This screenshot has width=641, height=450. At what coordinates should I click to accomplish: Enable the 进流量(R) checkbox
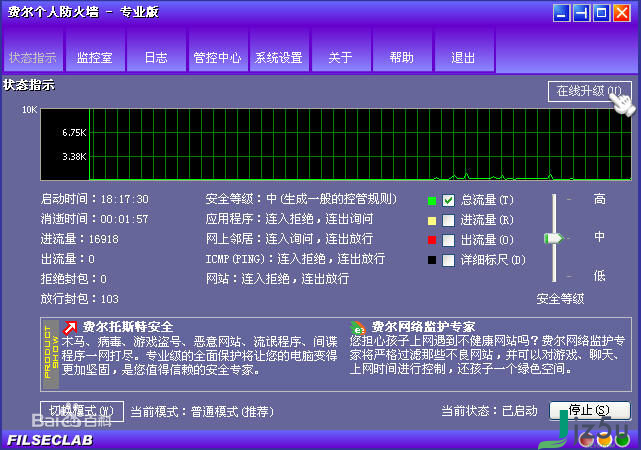(448, 220)
